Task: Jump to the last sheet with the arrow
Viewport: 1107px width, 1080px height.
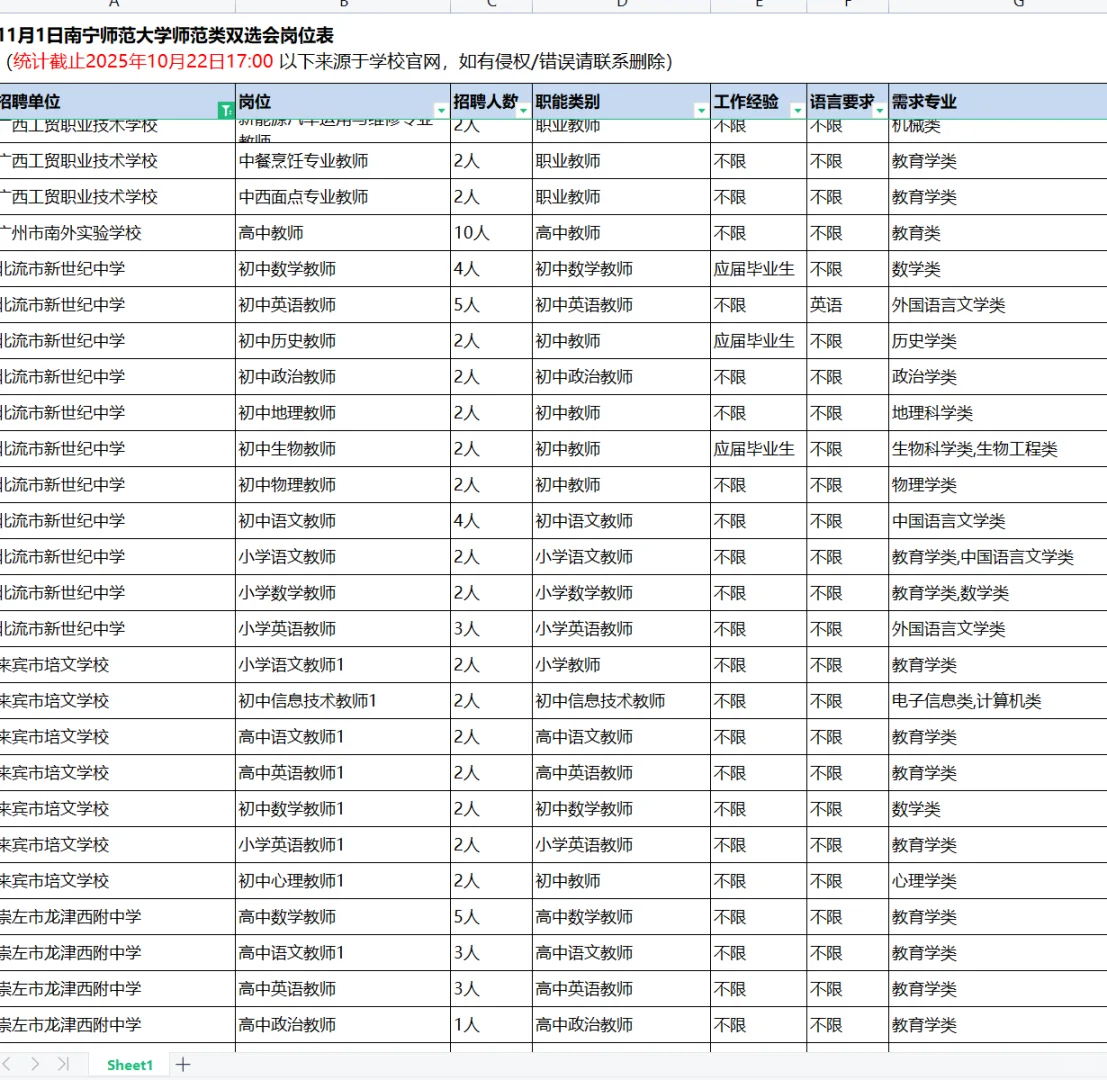Action: [x=63, y=1064]
